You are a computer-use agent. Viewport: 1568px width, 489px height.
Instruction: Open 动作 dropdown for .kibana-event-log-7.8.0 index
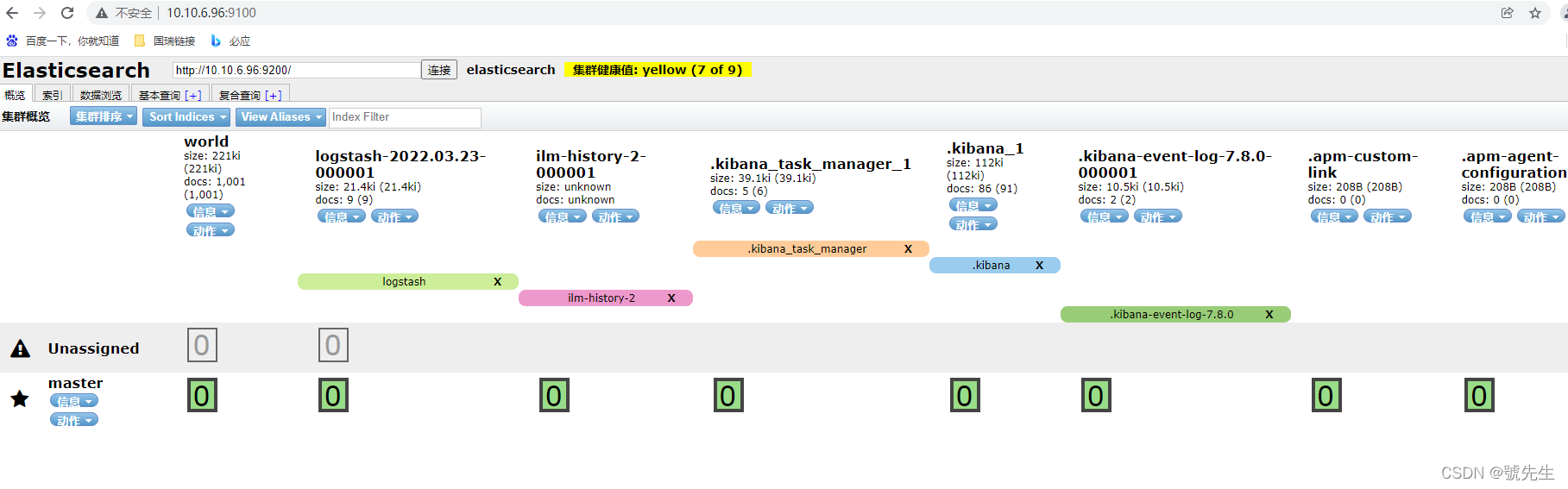pos(1158,216)
